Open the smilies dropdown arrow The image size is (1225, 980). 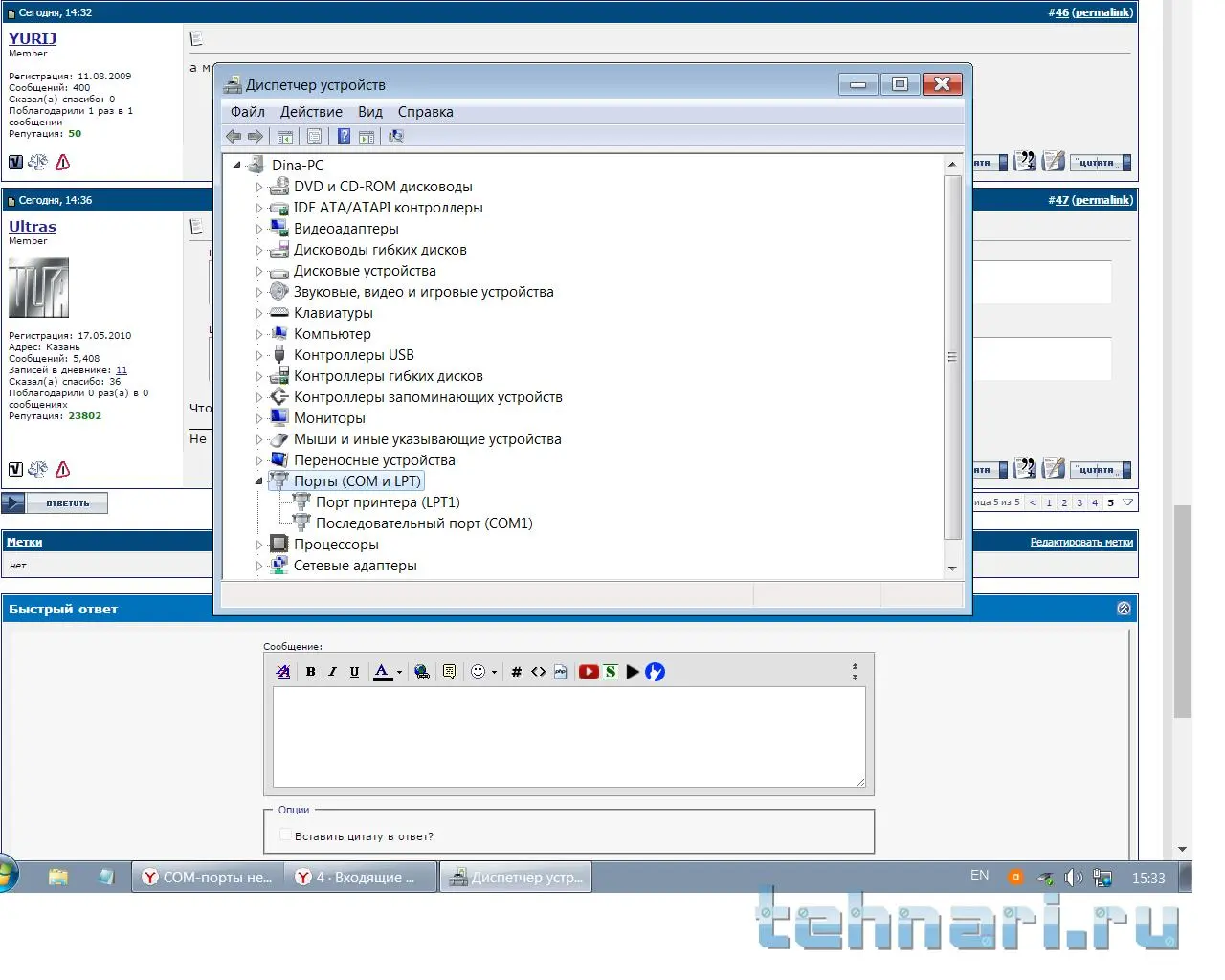click(494, 672)
